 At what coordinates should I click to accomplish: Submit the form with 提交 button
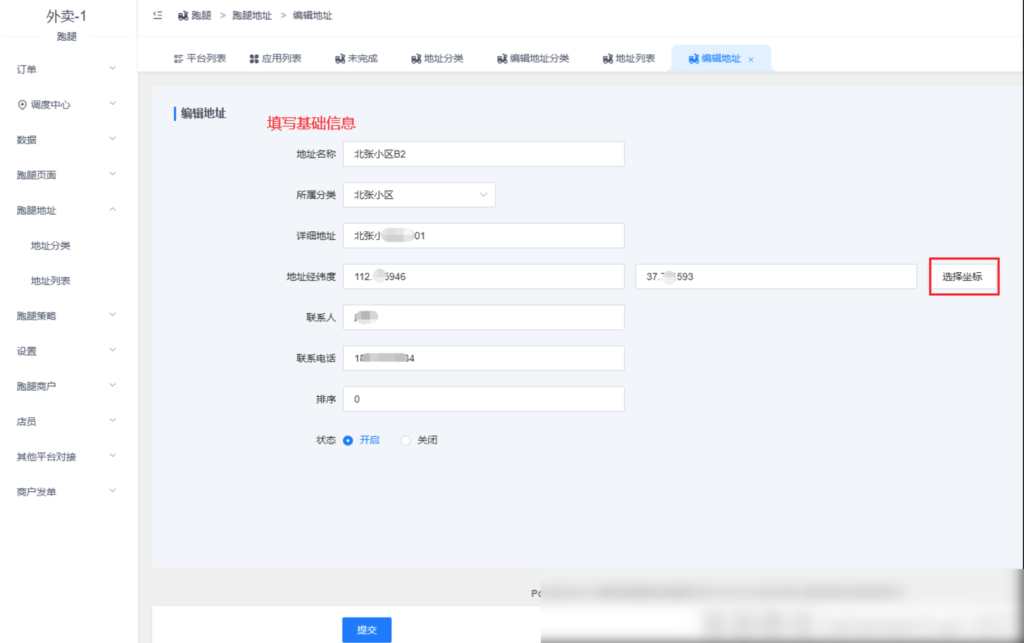(366, 630)
